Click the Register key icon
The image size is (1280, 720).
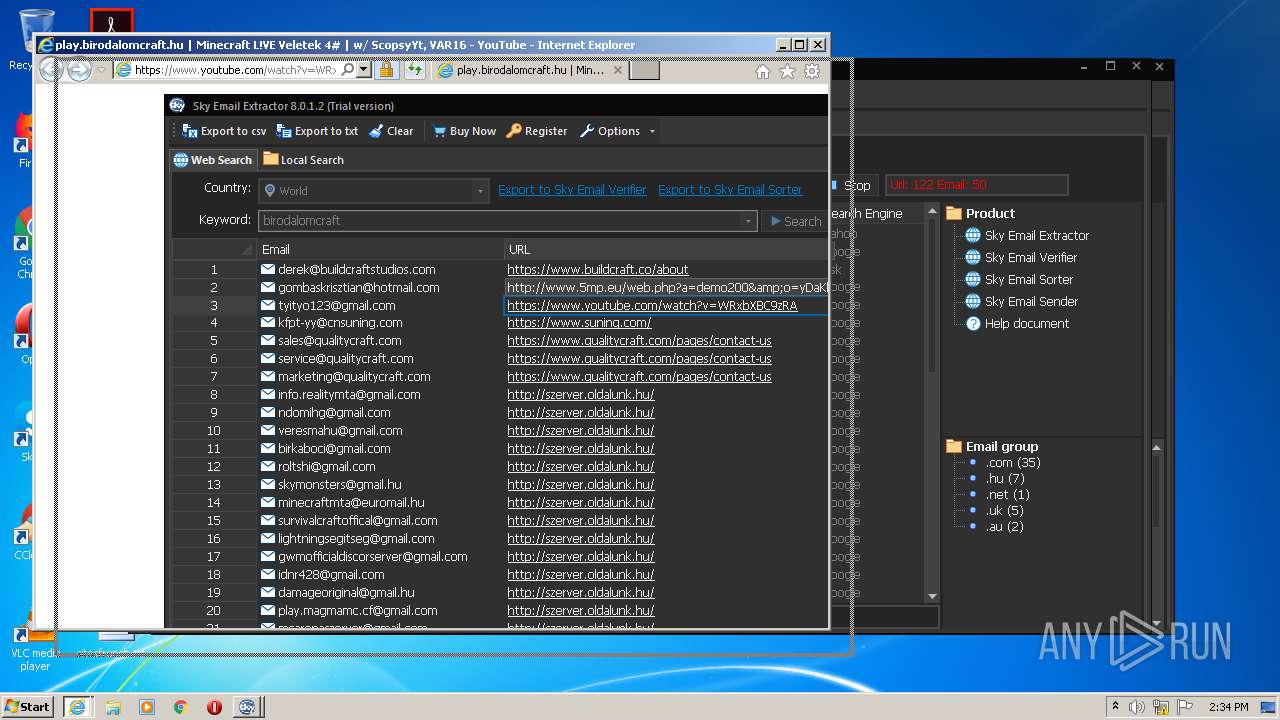(514, 131)
